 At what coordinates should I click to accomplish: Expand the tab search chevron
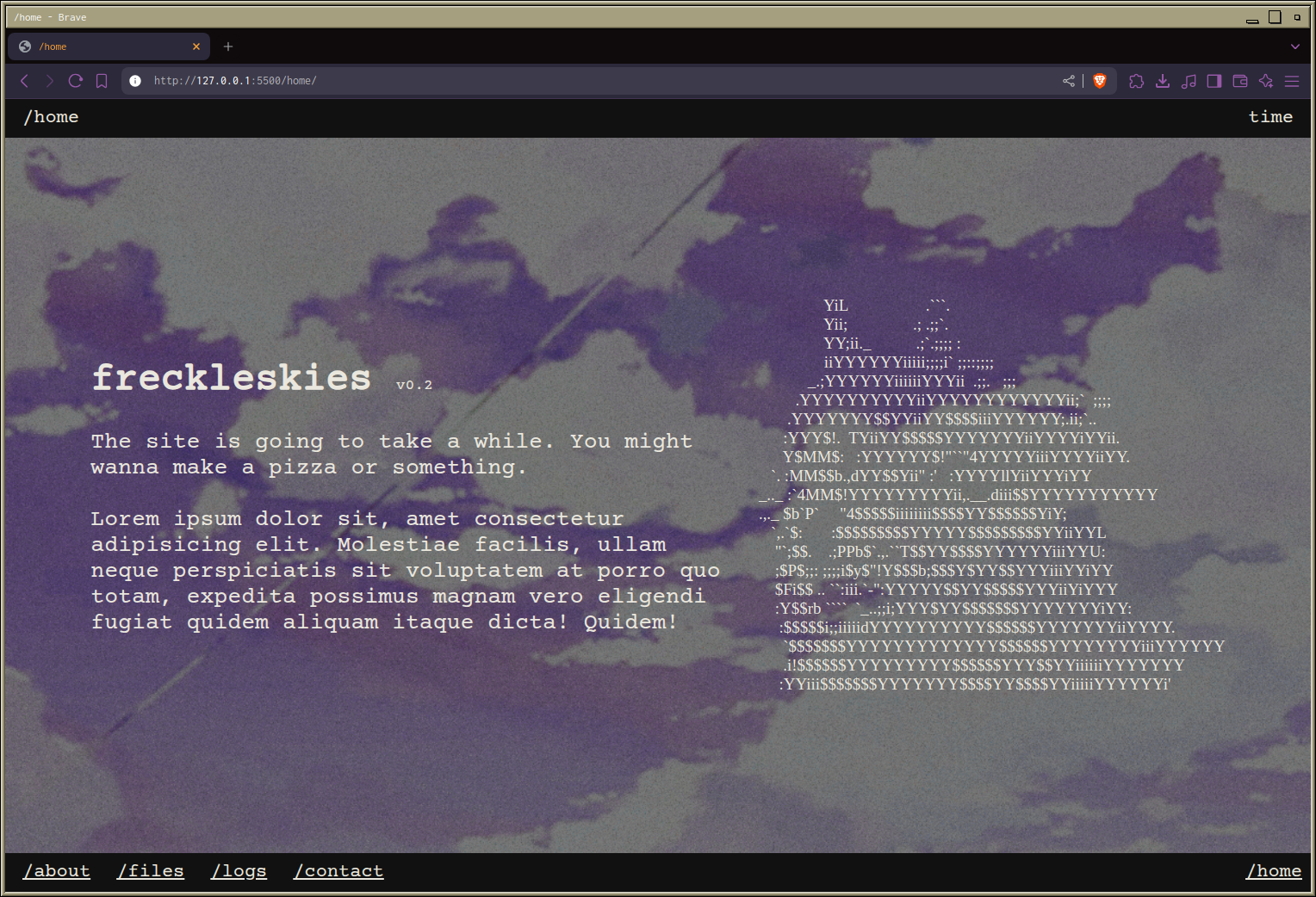click(x=1294, y=46)
